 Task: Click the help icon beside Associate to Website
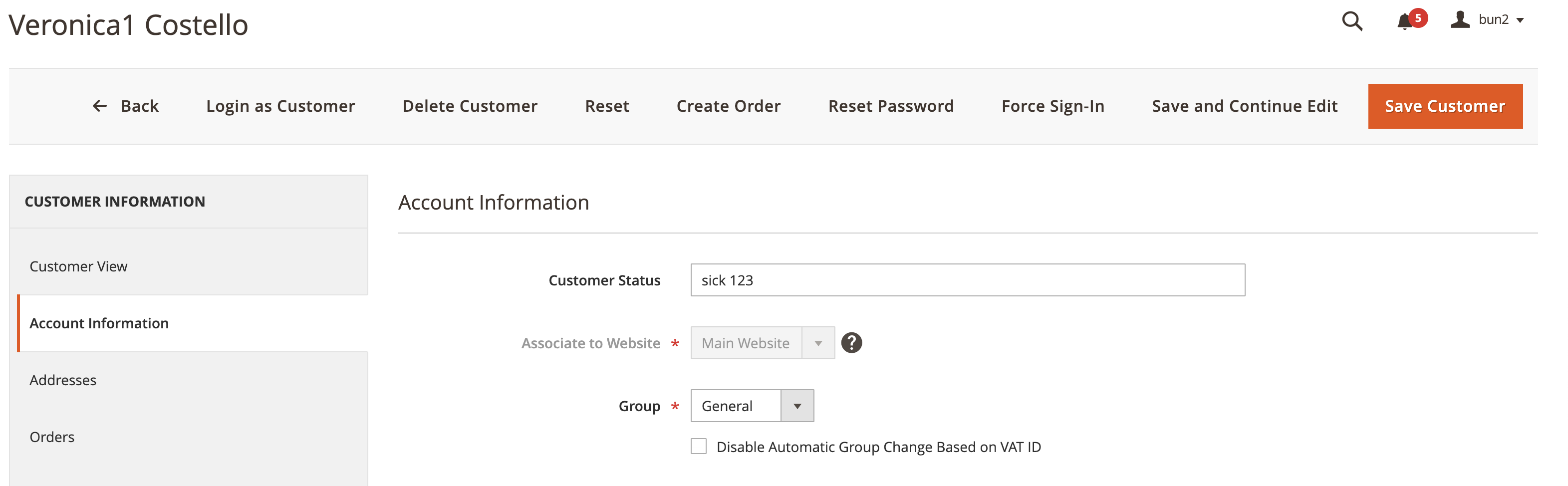[852, 342]
